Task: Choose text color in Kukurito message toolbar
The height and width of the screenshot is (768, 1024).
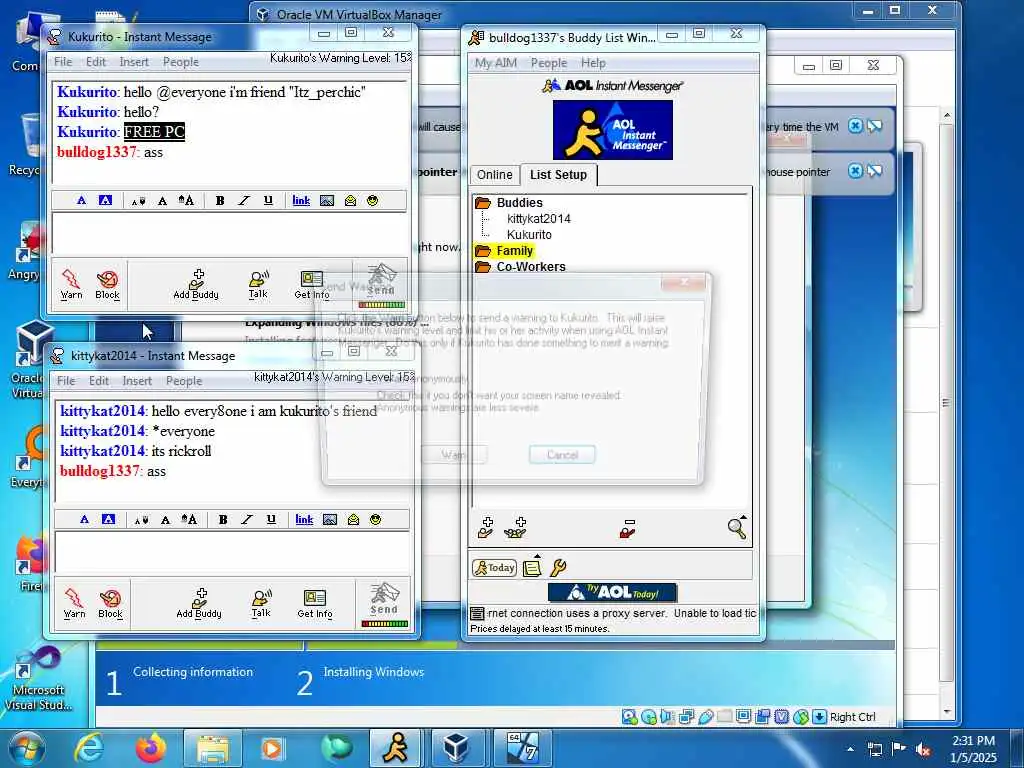Action: pyautogui.click(x=82, y=200)
